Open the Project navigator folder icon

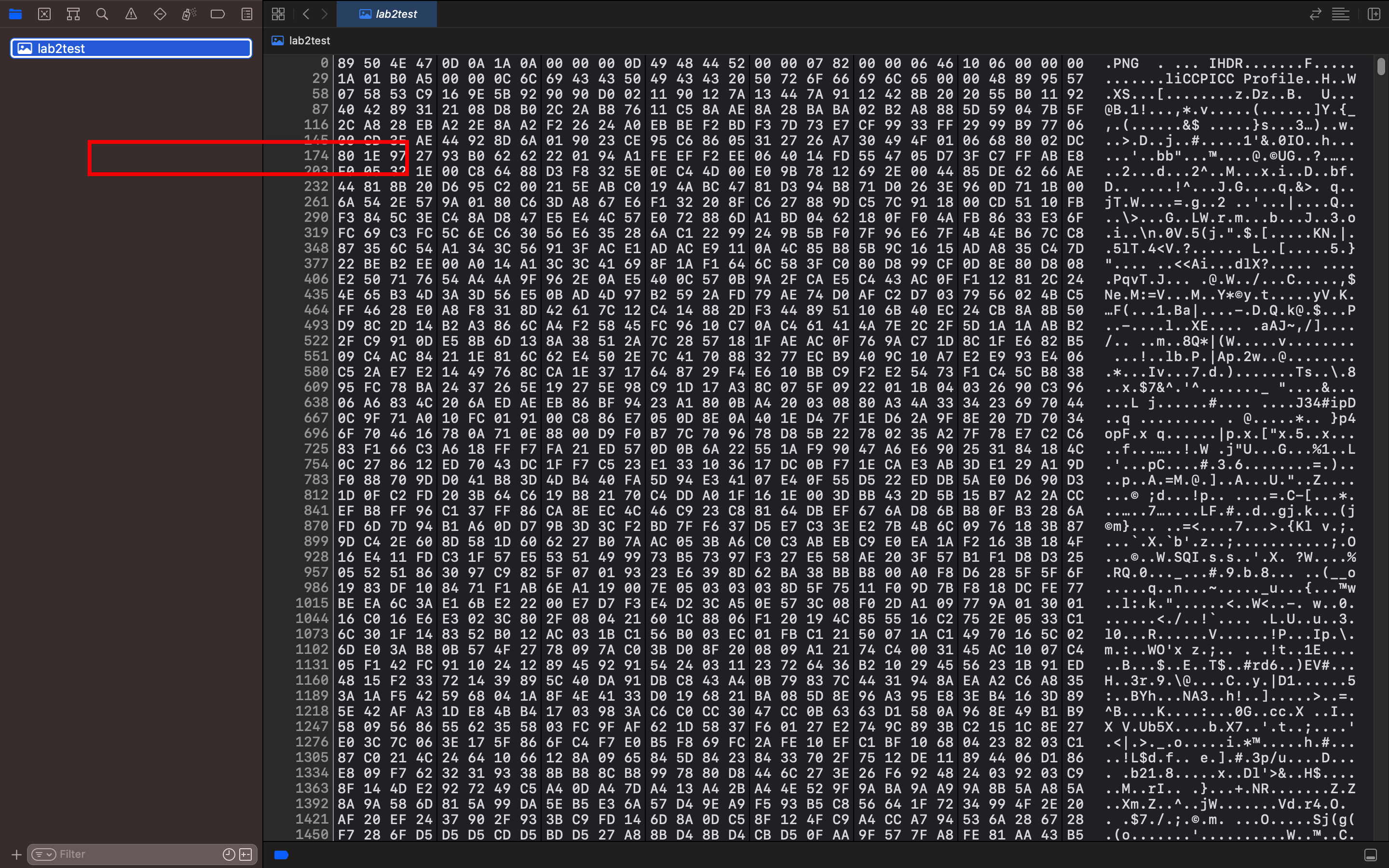pyautogui.click(x=15, y=14)
